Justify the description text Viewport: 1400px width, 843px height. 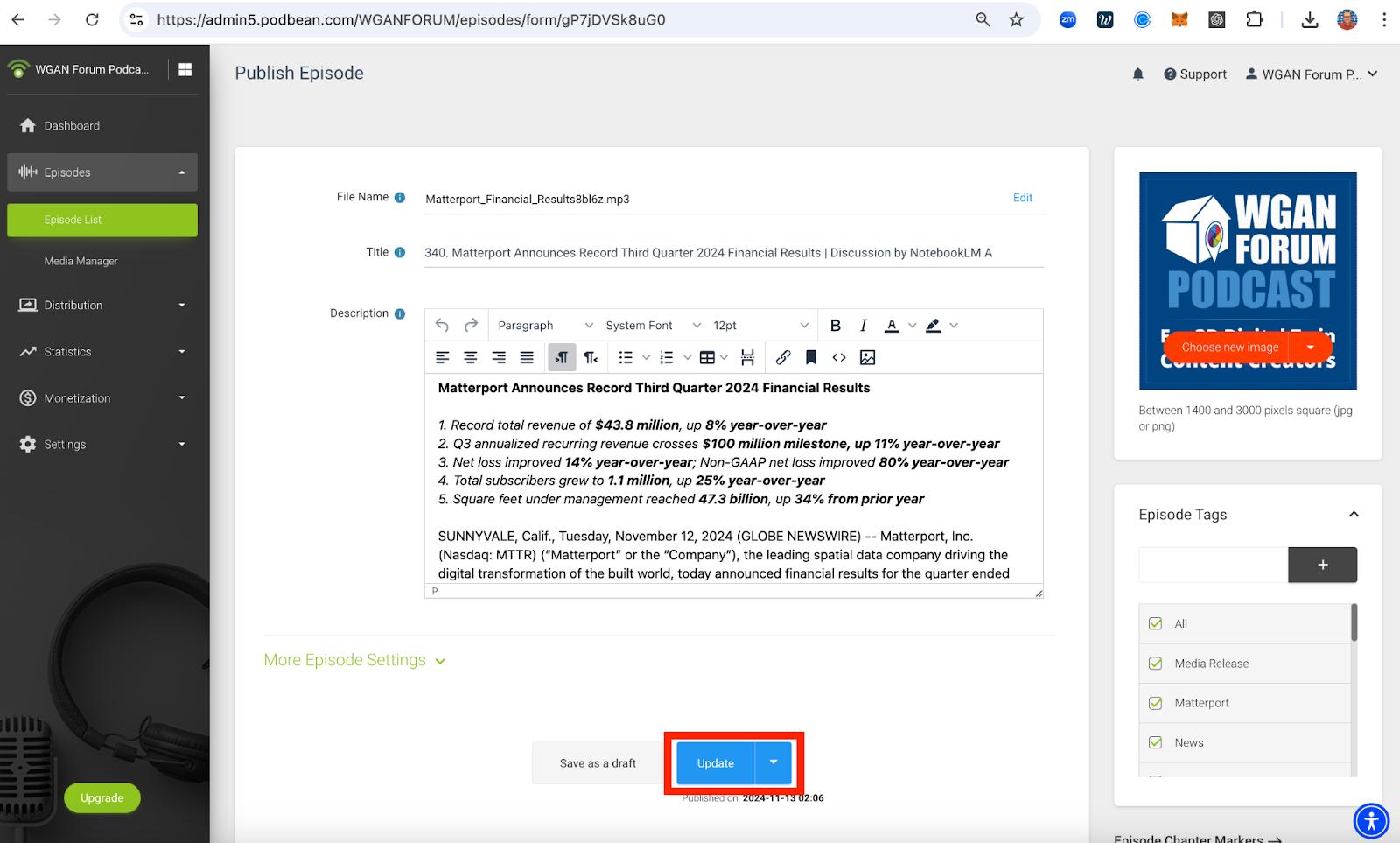tap(527, 357)
